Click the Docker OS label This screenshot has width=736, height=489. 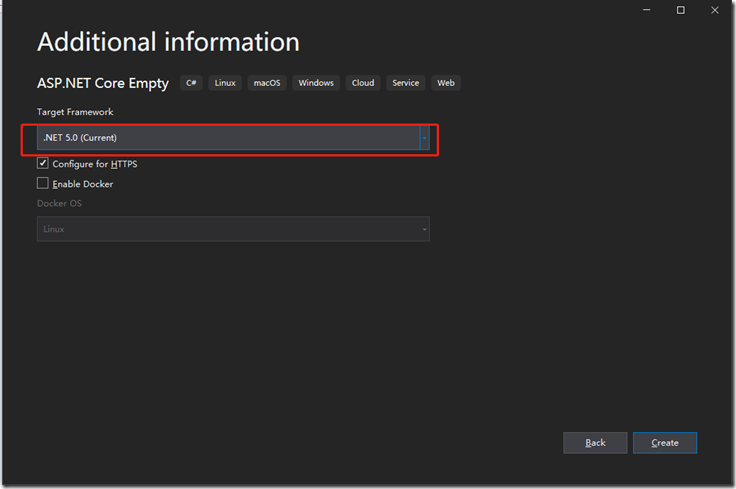(x=59, y=204)
